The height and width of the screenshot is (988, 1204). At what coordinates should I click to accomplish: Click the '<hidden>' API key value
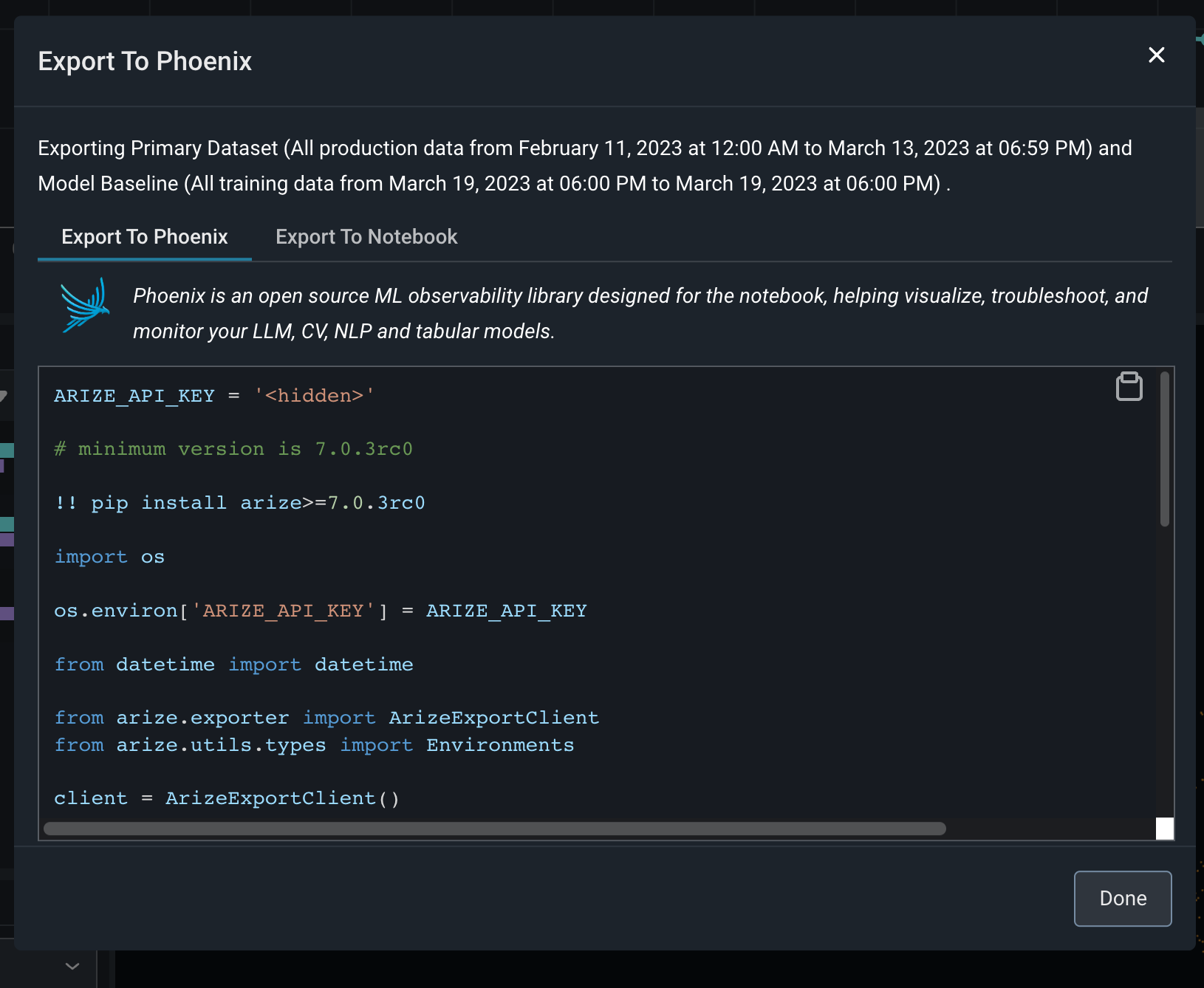[x=315, y=396]
